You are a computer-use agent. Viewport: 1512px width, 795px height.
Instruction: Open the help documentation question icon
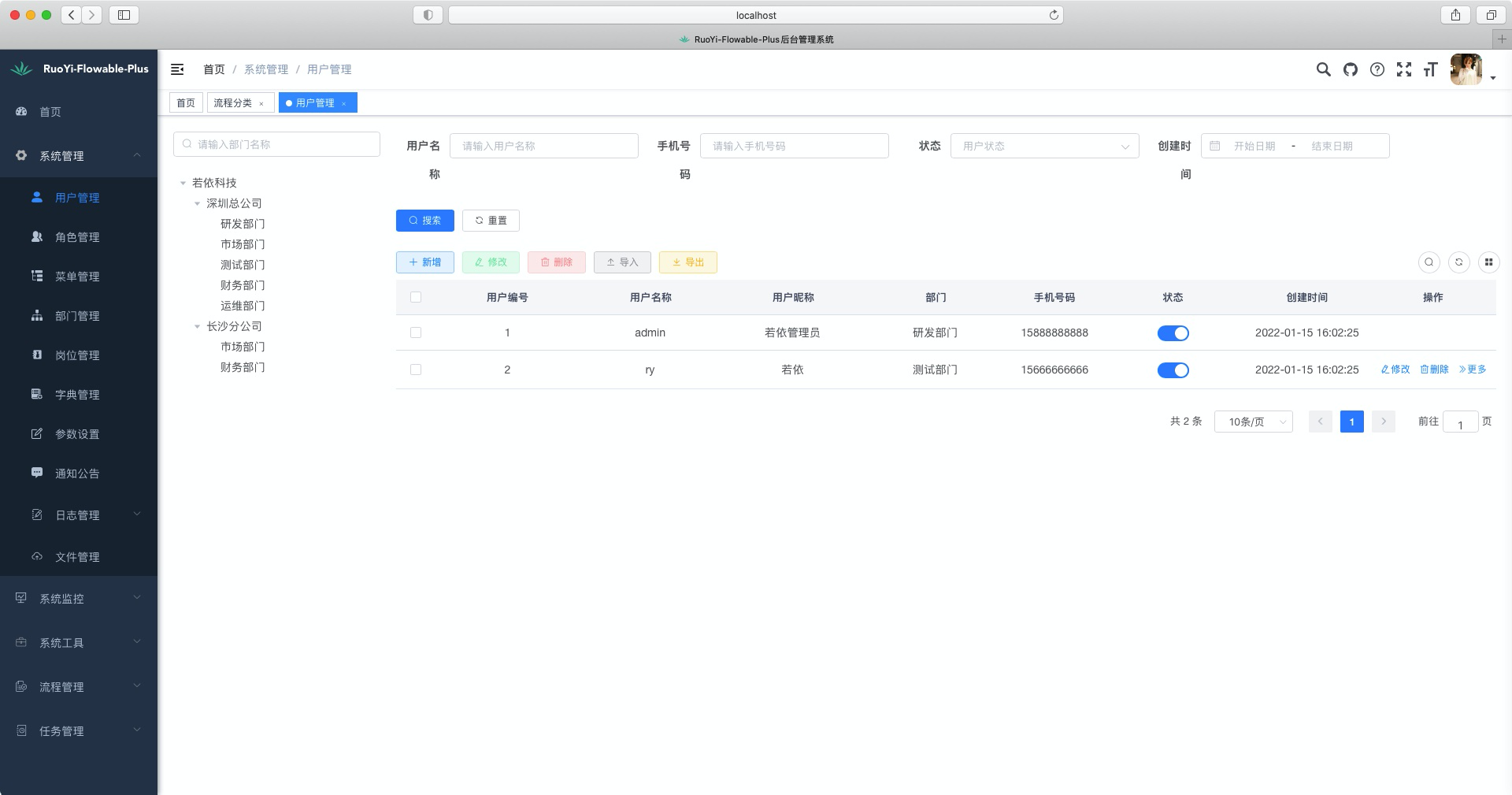[1377, 69]
